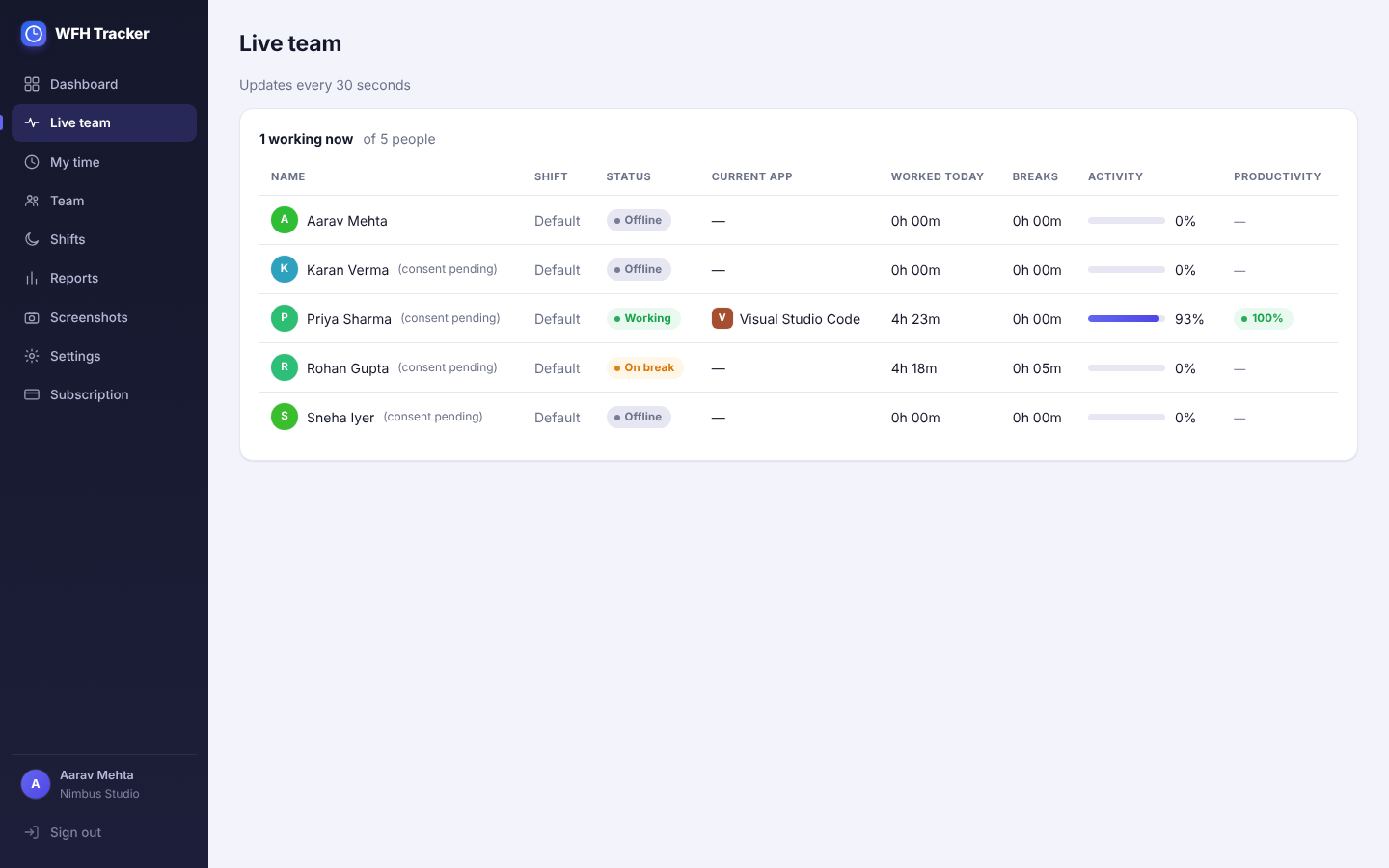Click the 0h 05m breaks value

click(x=1037, y=368)
